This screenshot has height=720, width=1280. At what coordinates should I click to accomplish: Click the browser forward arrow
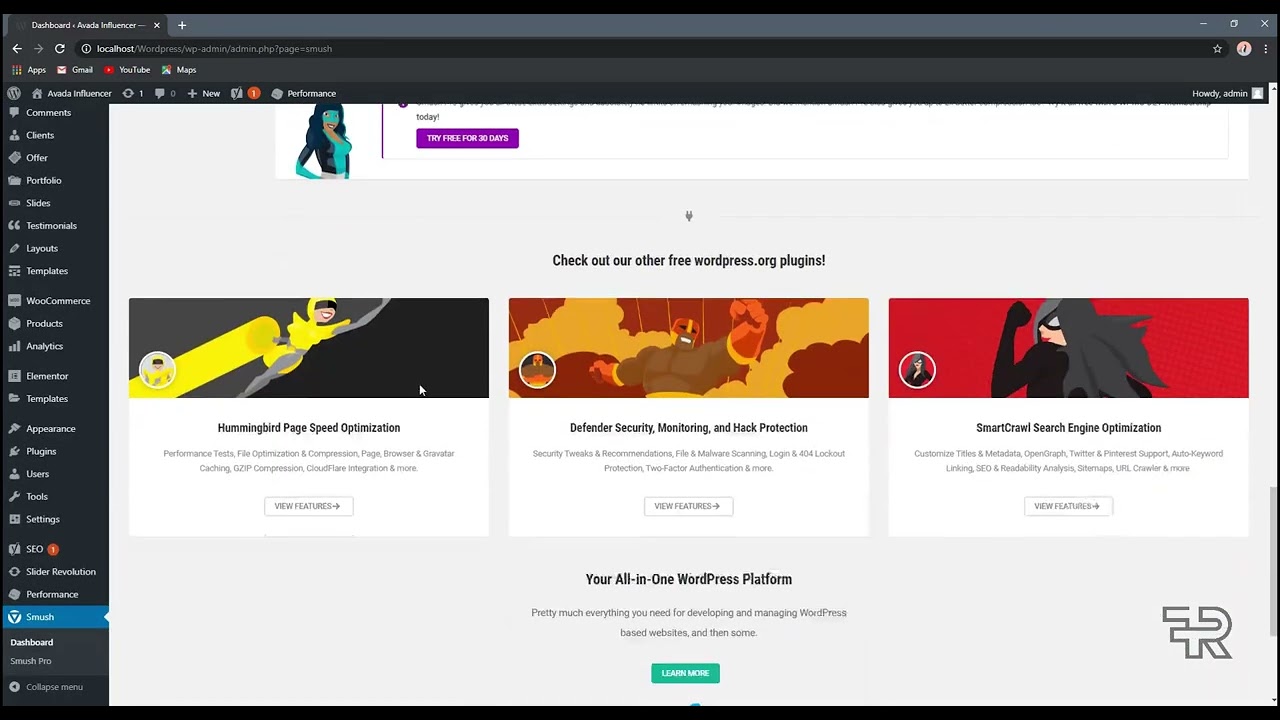click(x=38, y=48)
